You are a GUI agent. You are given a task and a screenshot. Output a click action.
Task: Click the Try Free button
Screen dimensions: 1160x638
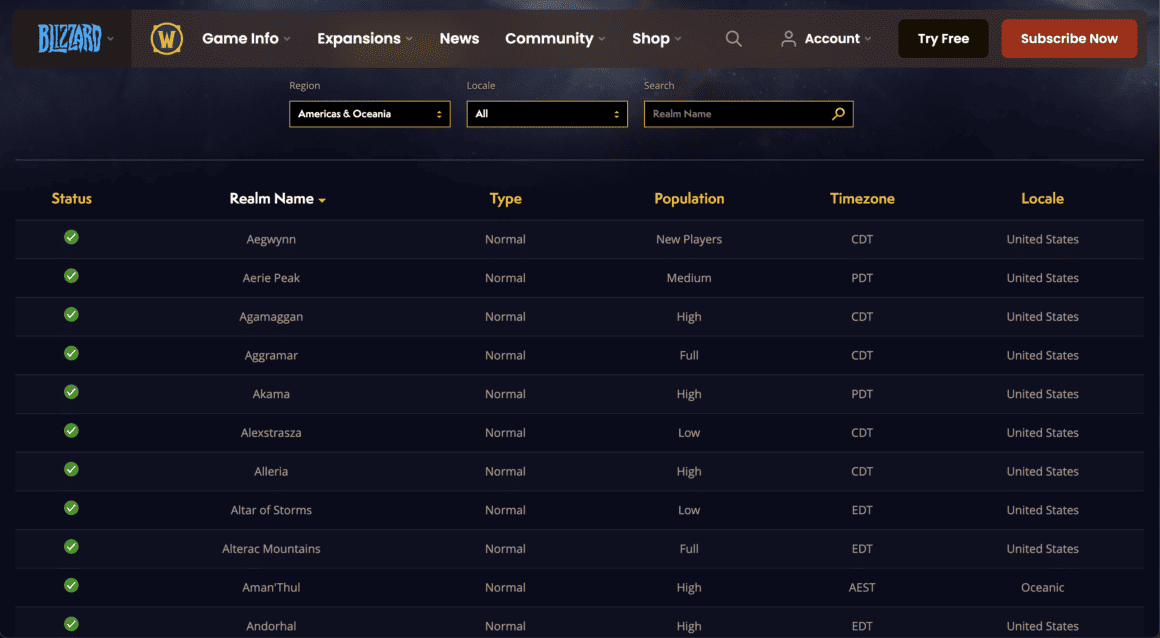[x=942, y=38]
